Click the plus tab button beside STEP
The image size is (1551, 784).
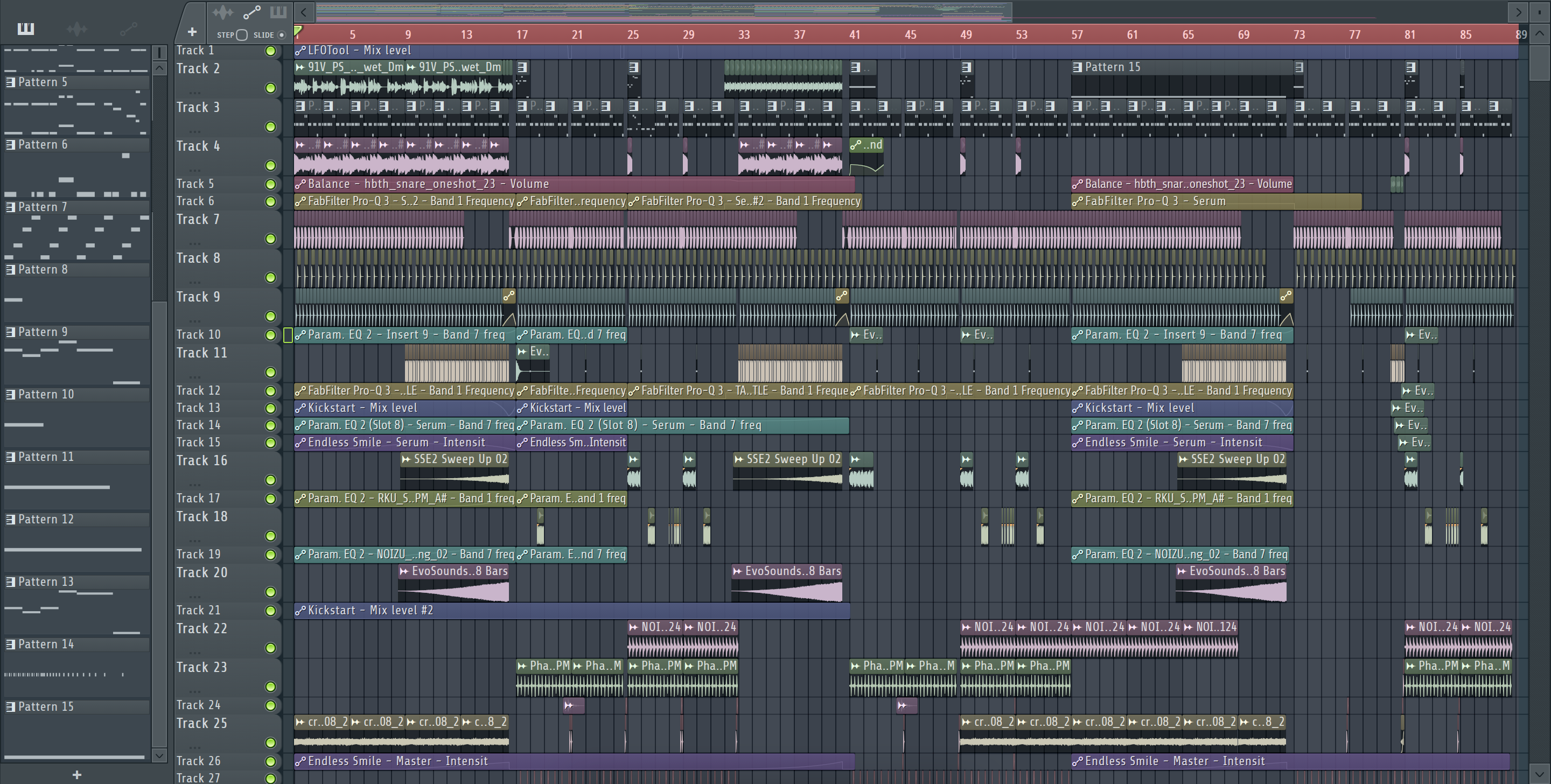[x=192, y=31]
